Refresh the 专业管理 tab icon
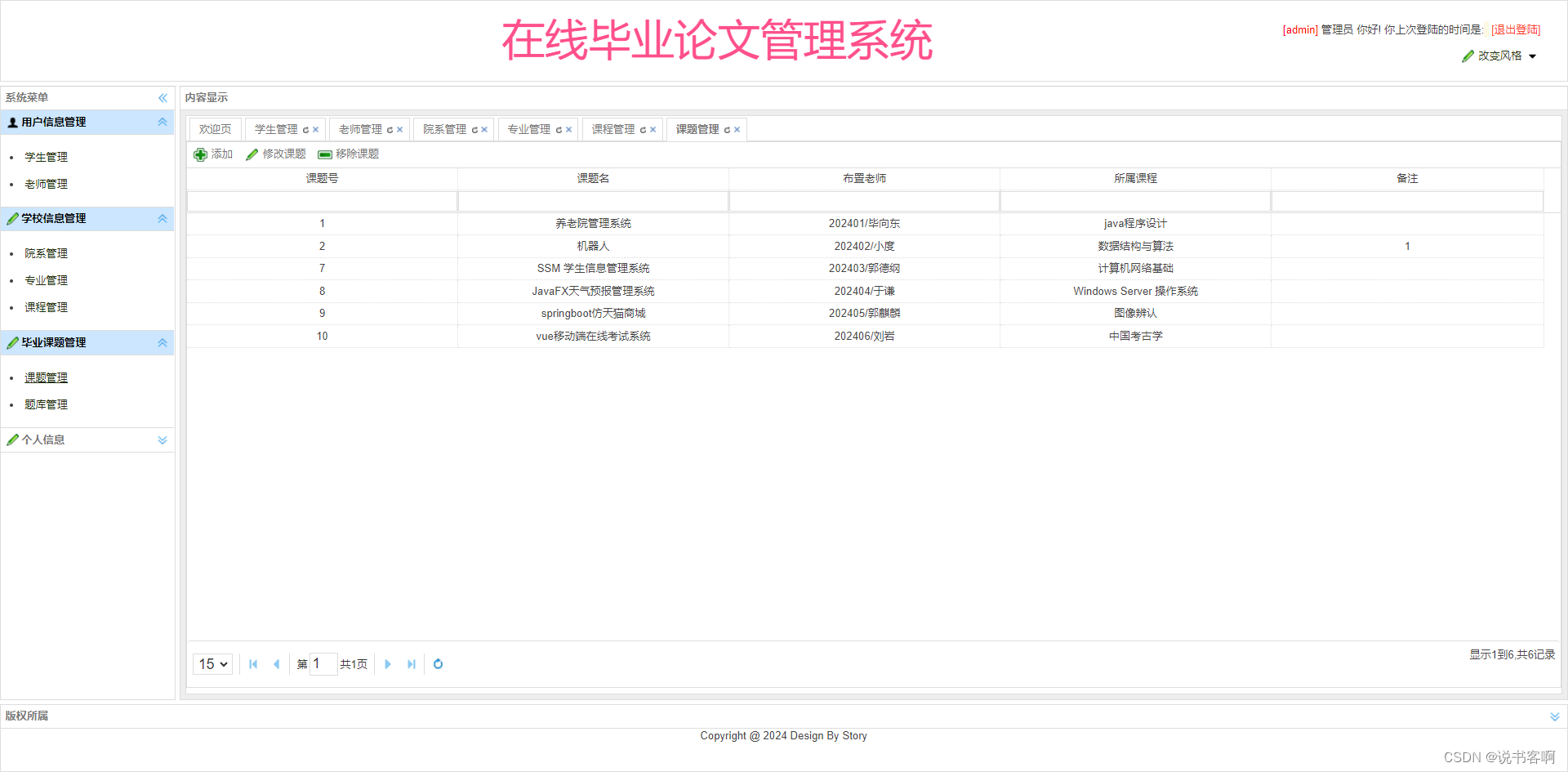This screenshot has width=1568, height=772. click(559, 130)
